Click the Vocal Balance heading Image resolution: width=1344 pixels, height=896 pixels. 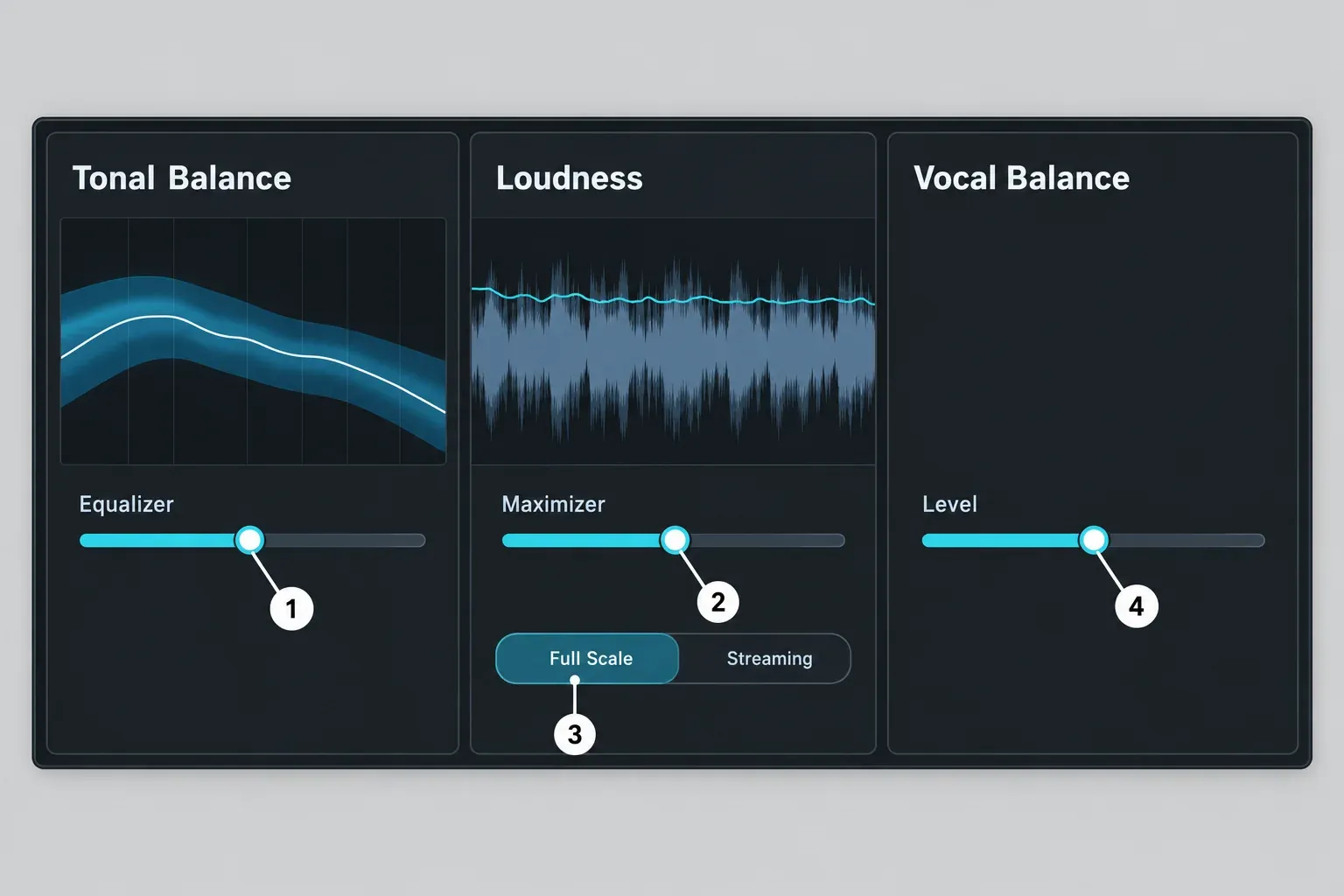1021,178
